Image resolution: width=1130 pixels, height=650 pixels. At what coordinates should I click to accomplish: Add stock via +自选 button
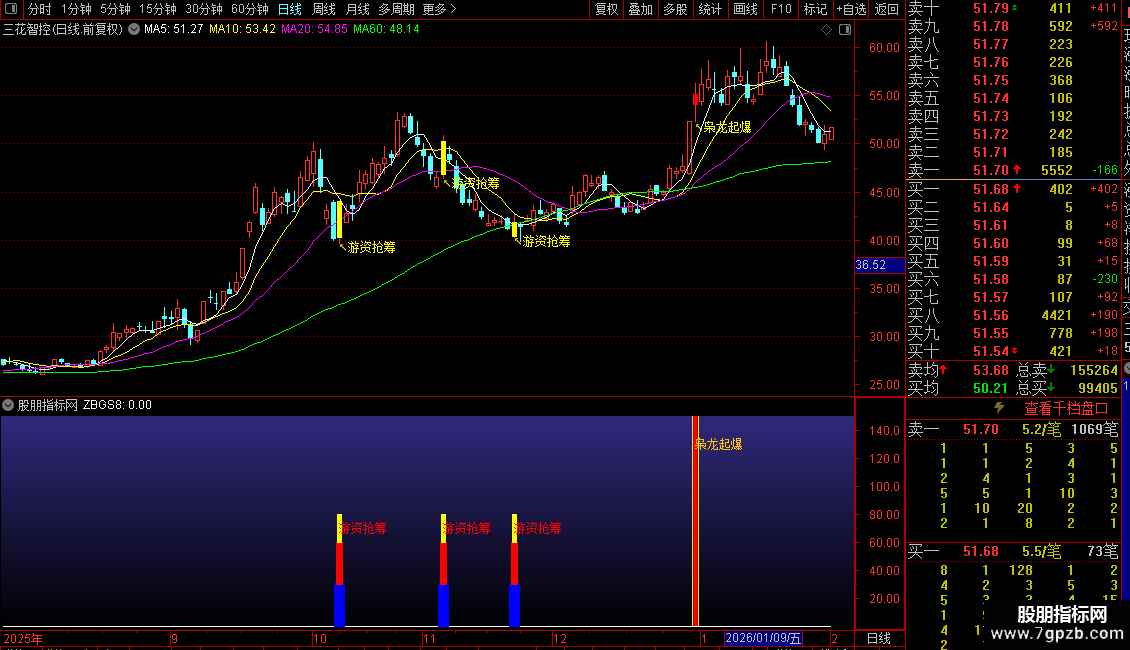(x=851, y=9)
